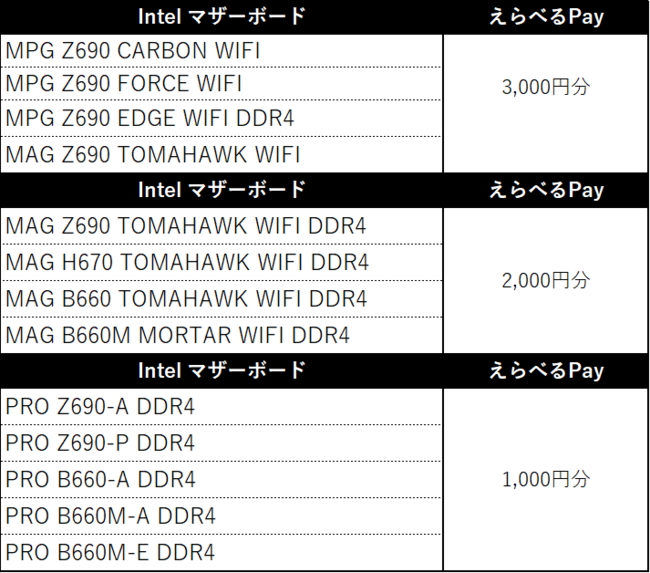Click the 1,000円分 reward cell
The height and width of the screenshot is (573, 650).
(x=545, y=479)
